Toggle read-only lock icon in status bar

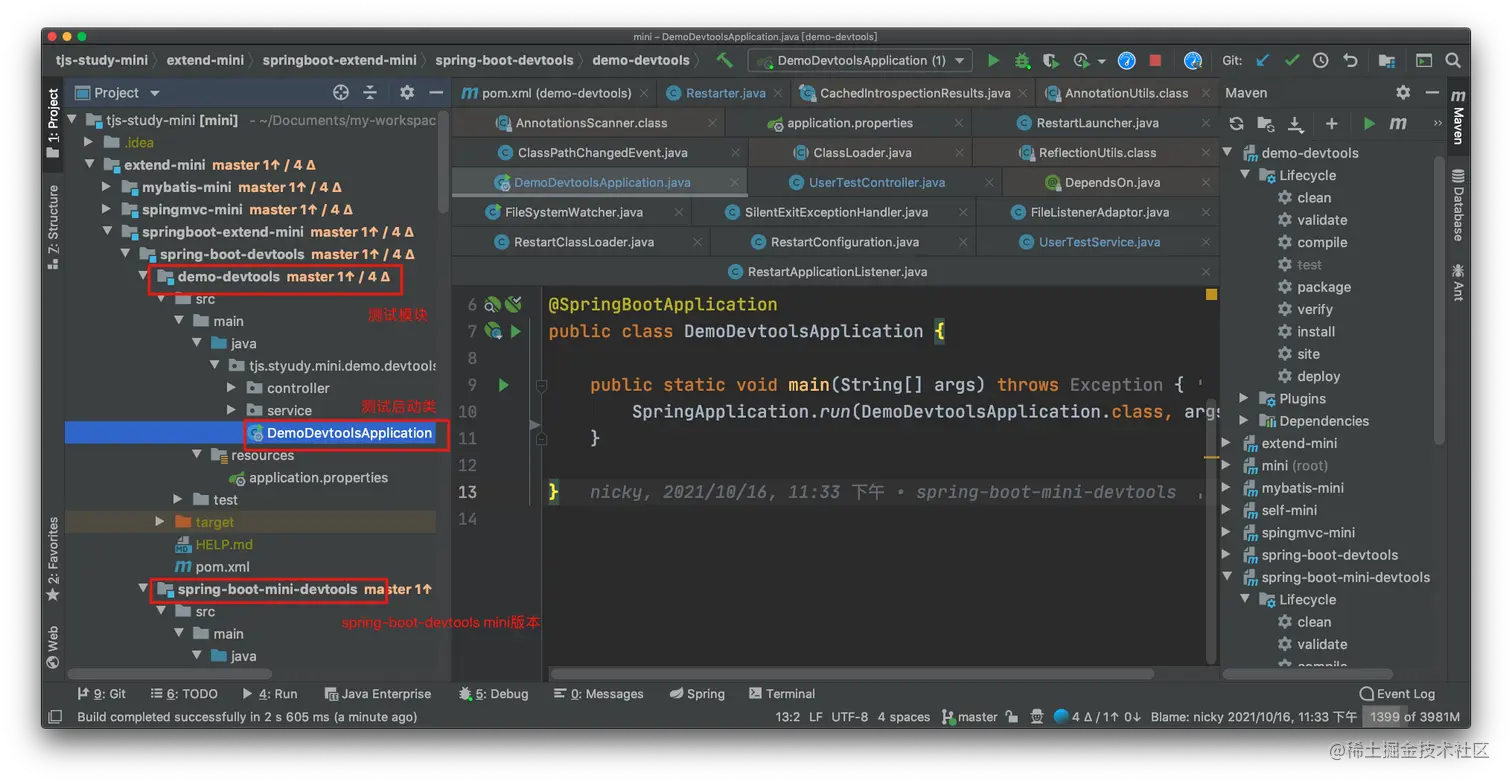[x=1012, y=717]
